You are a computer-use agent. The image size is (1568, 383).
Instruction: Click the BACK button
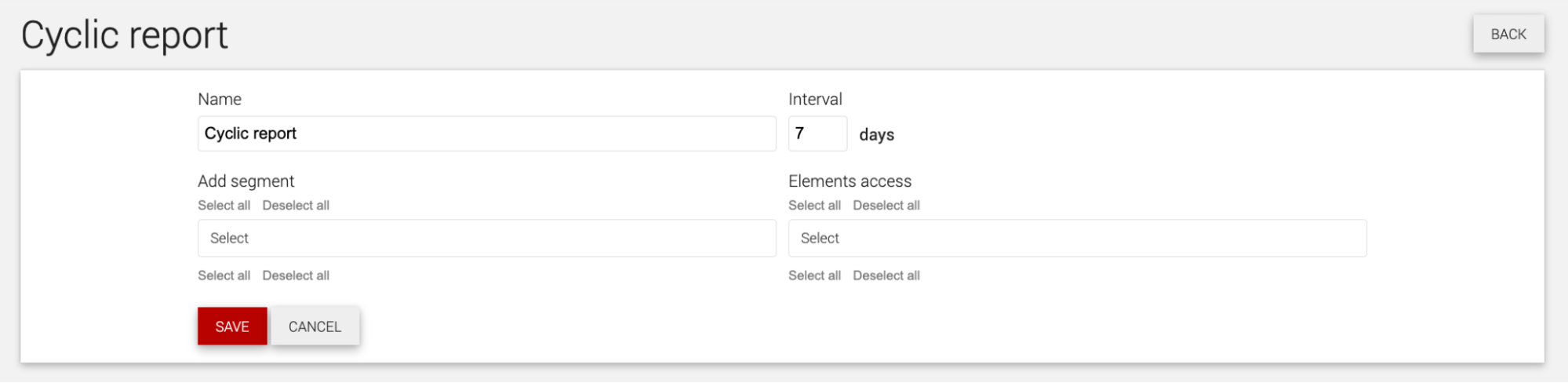coord(1508,35)
